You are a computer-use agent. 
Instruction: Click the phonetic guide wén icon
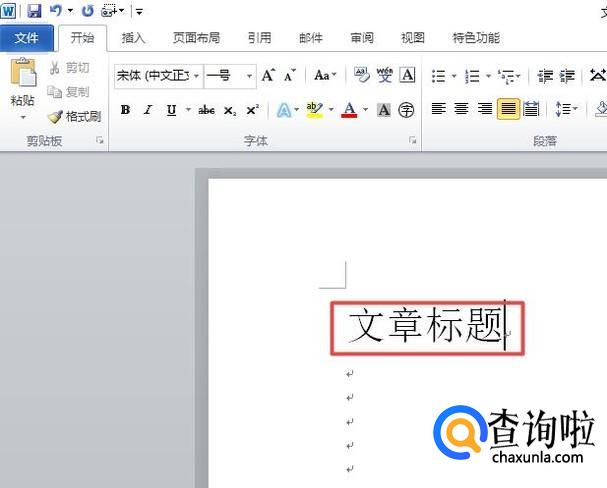pos(385,75)
